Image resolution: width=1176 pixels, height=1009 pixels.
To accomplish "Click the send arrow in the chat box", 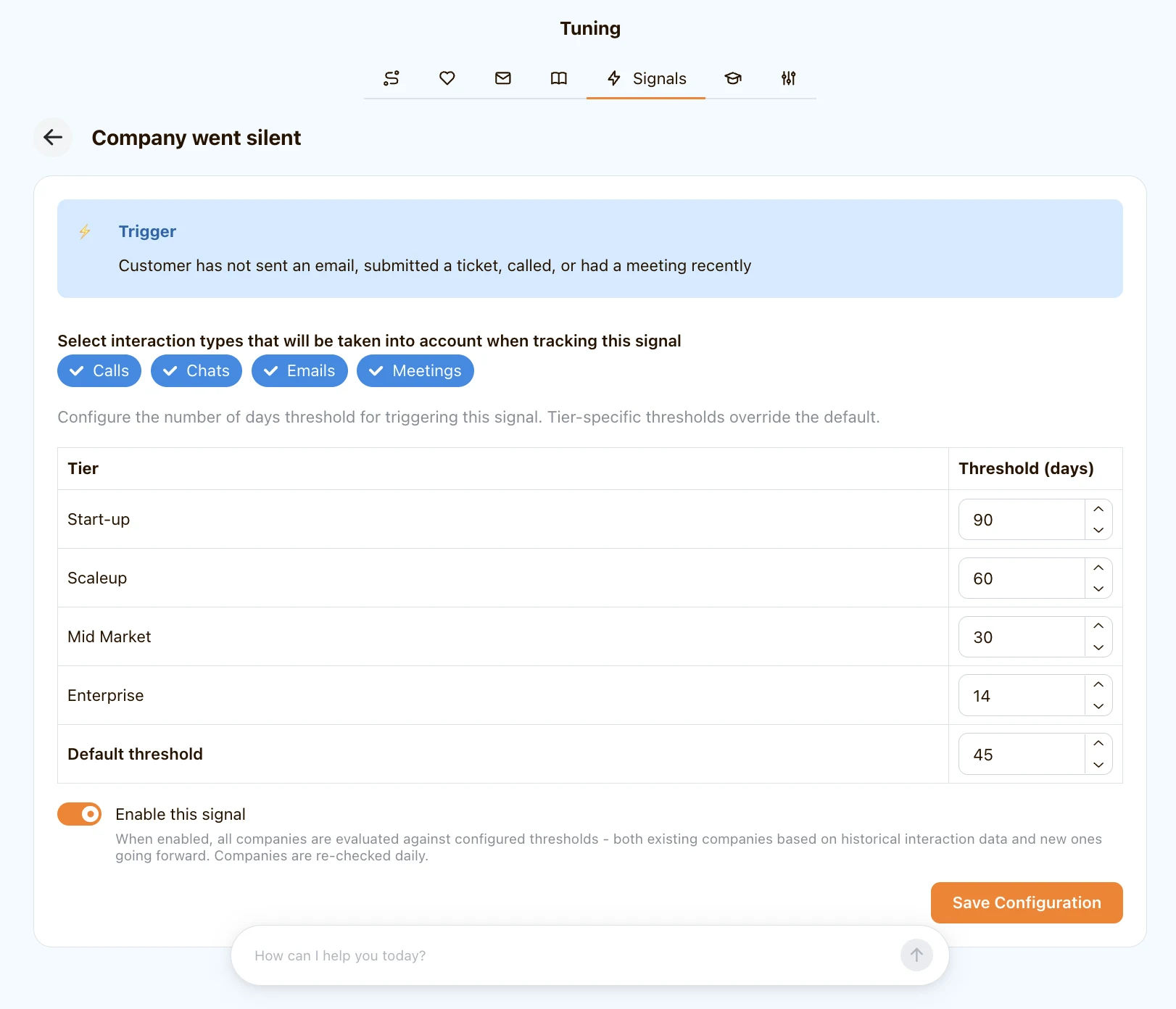I will (916, 955).
